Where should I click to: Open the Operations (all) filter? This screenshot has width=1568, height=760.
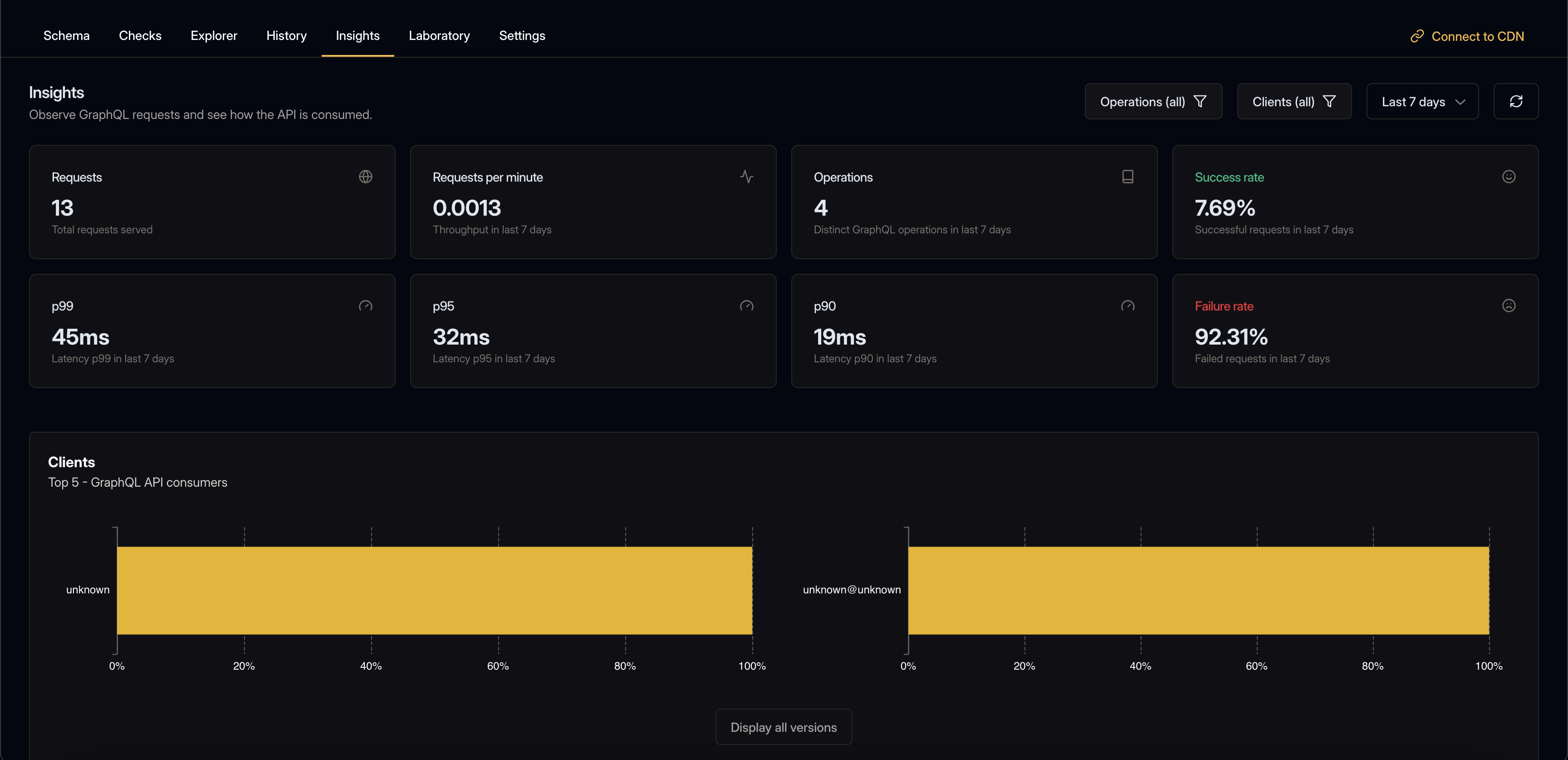click(x=1153, y=101)
